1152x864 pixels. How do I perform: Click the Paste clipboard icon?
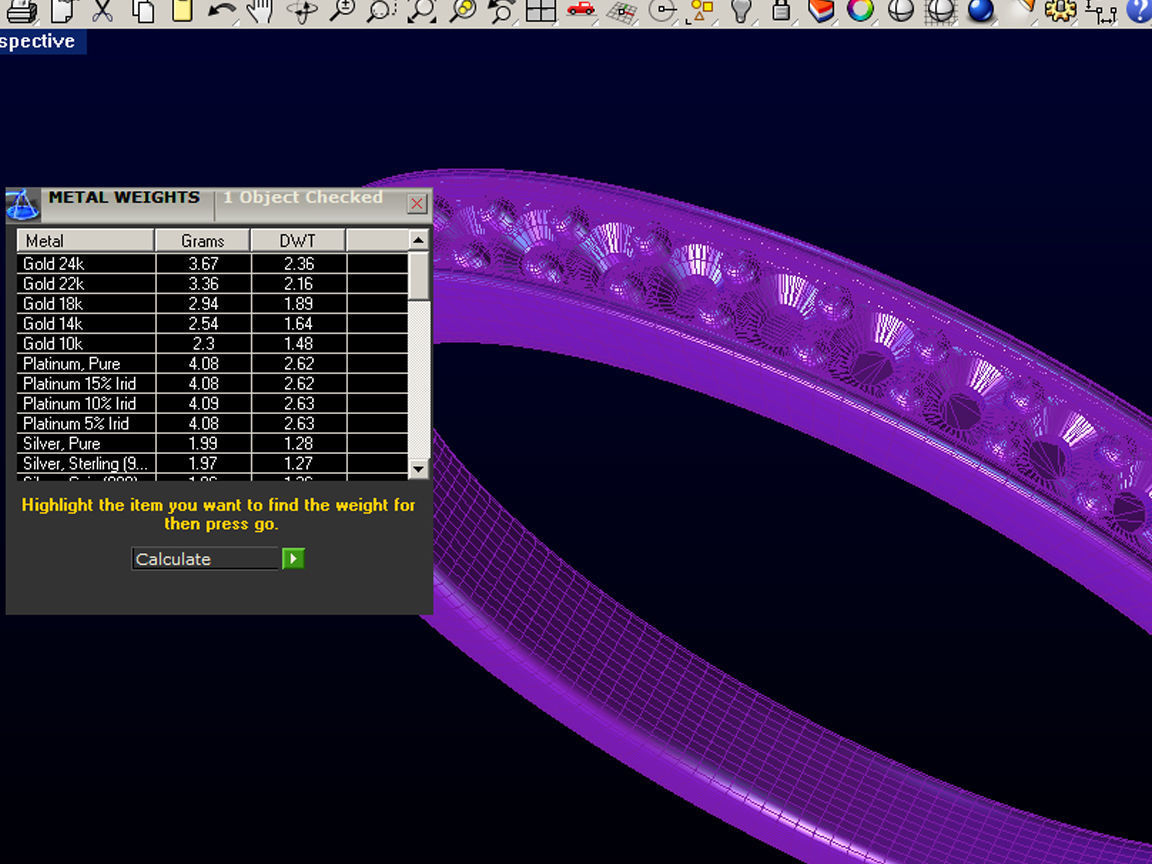point(182,10)
